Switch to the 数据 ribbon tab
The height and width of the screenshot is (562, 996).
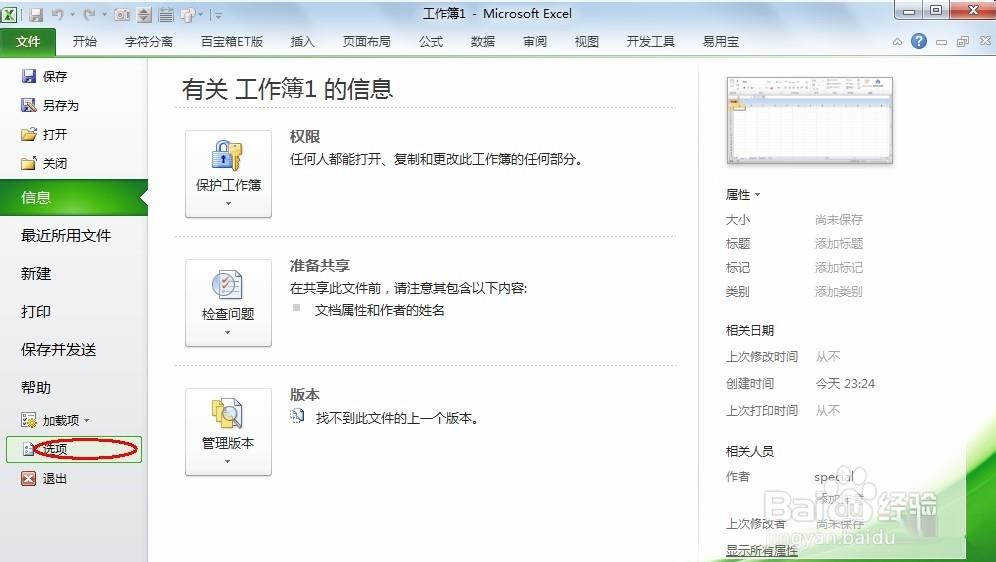coord(483,42)
